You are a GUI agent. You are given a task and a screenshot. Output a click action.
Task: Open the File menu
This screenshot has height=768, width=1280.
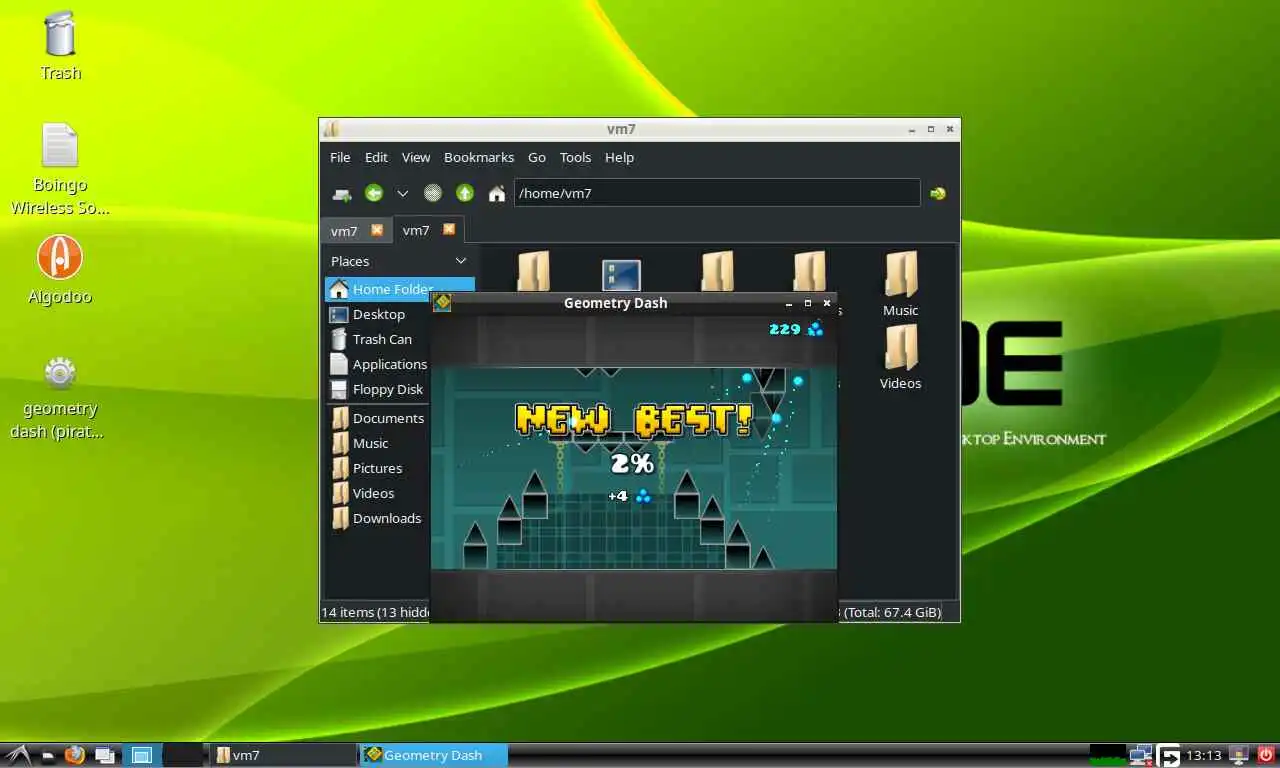(x=340, y=157)
